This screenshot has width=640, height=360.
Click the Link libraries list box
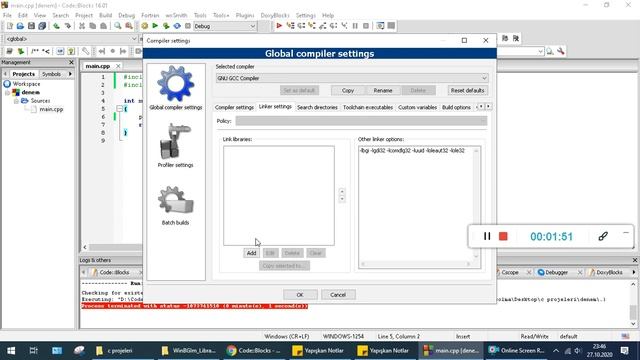[279, 196]
